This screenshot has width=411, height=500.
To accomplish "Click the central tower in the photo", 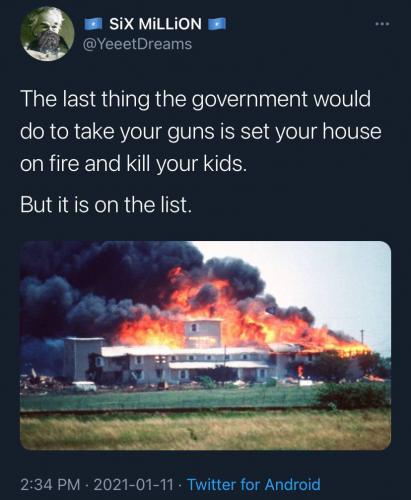I will click(x=203, y=333).
